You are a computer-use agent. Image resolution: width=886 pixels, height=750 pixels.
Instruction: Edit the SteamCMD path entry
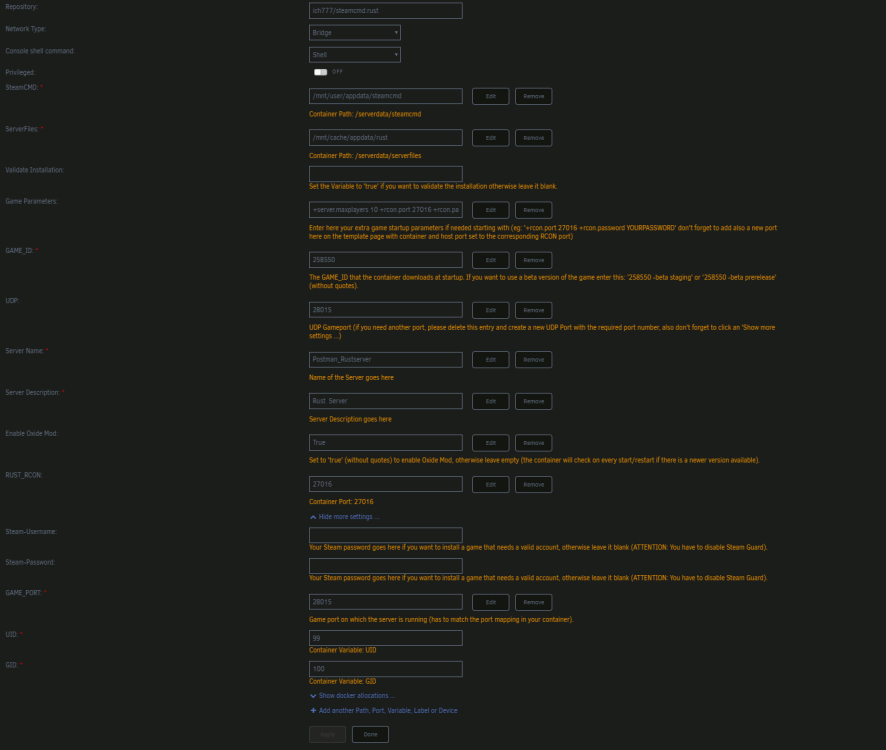pyautogui.click(x=490, y=96)
